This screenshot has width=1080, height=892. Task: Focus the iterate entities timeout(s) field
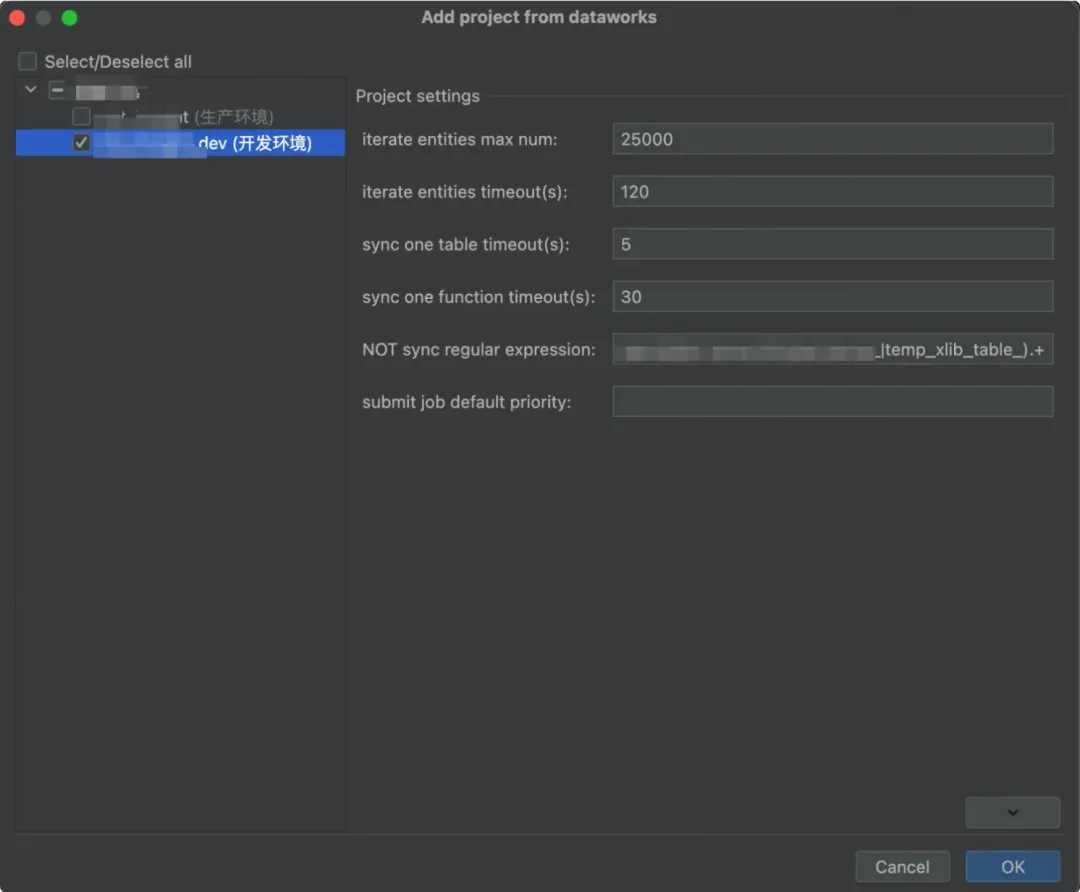click(x=832, y=192)
